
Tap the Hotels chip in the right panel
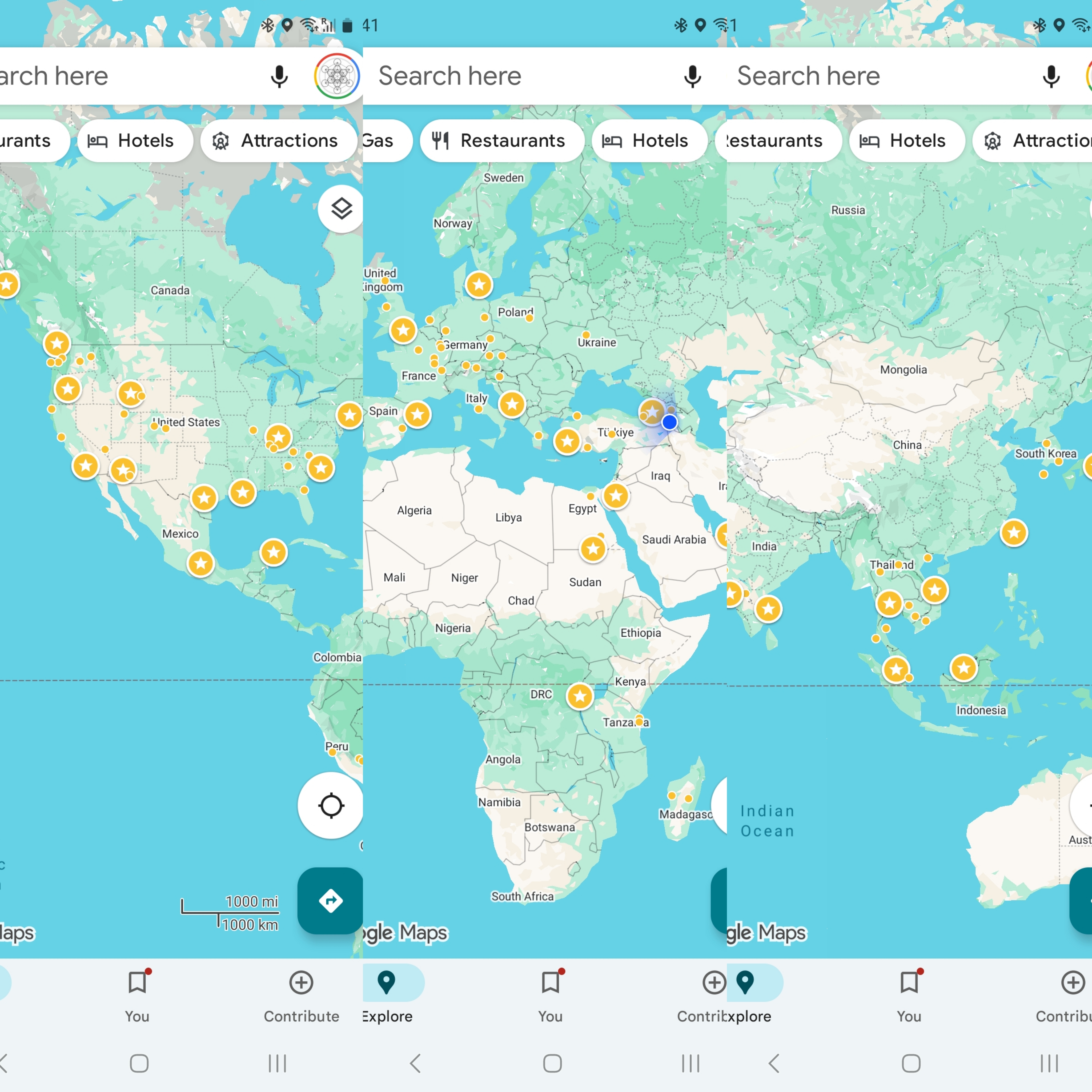907,141
